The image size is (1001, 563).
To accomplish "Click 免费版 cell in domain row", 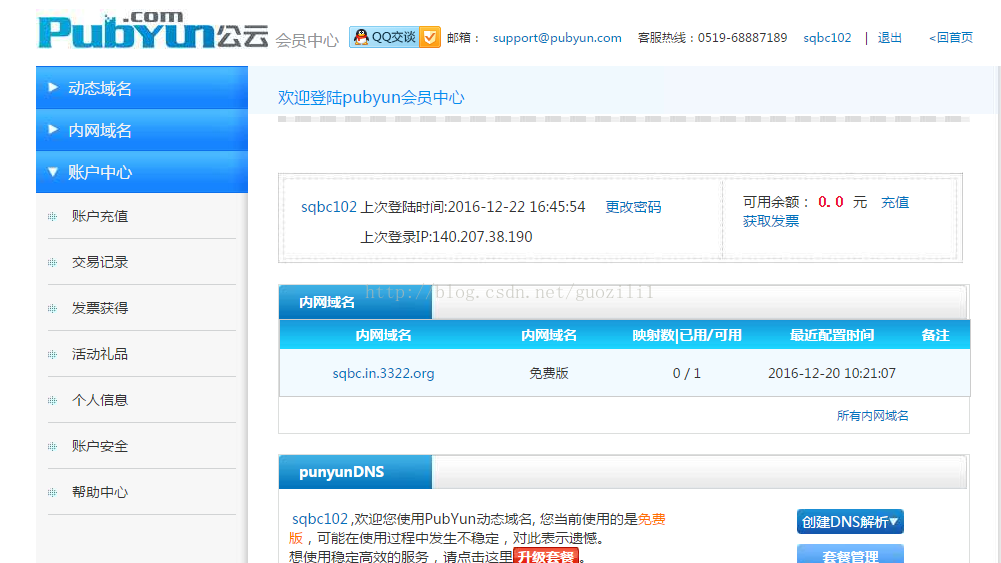I will click(x=548, y=373).
